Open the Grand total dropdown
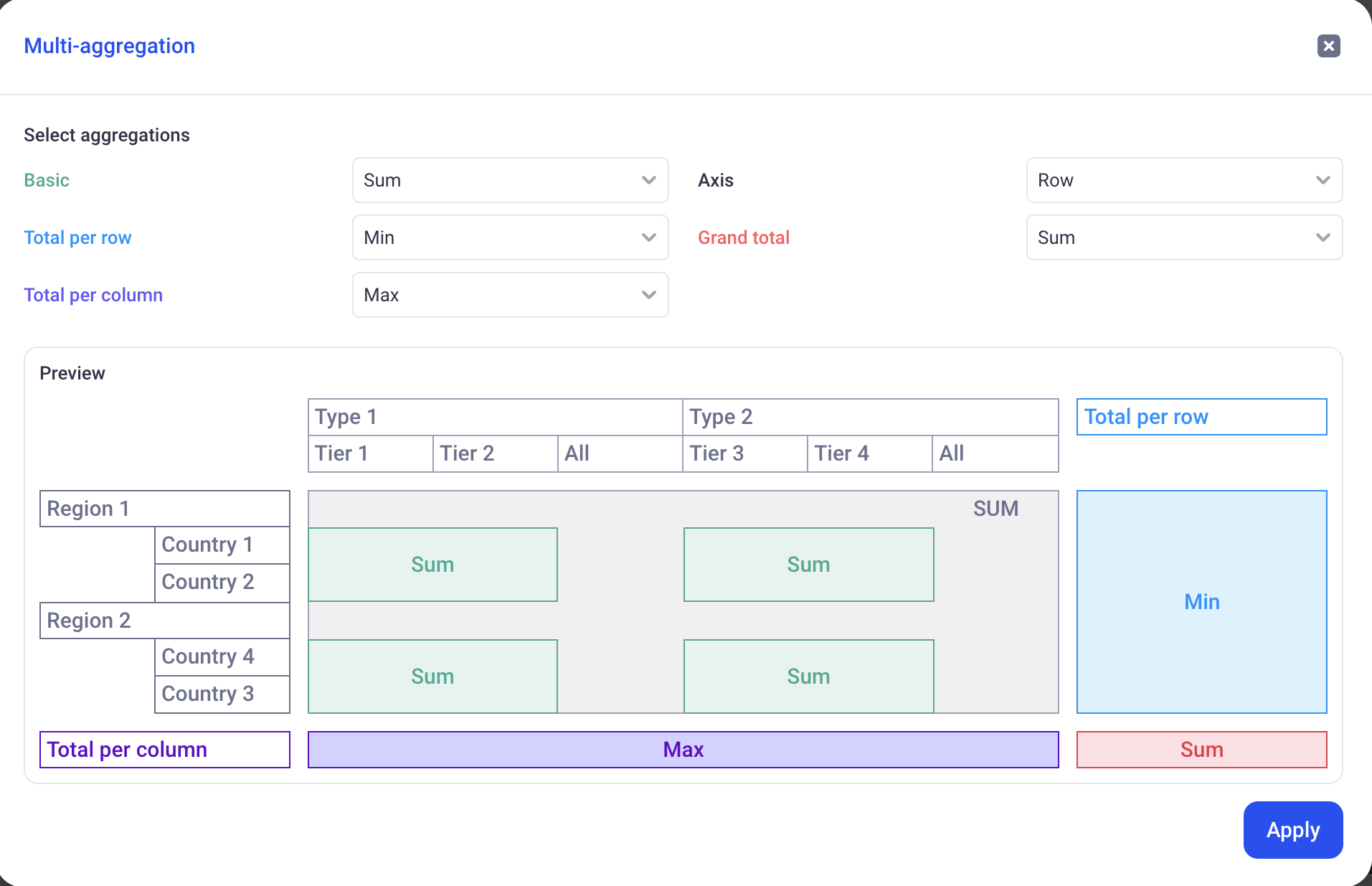The width and height of the screenshot is (1372, 886). click(1183, 237)
